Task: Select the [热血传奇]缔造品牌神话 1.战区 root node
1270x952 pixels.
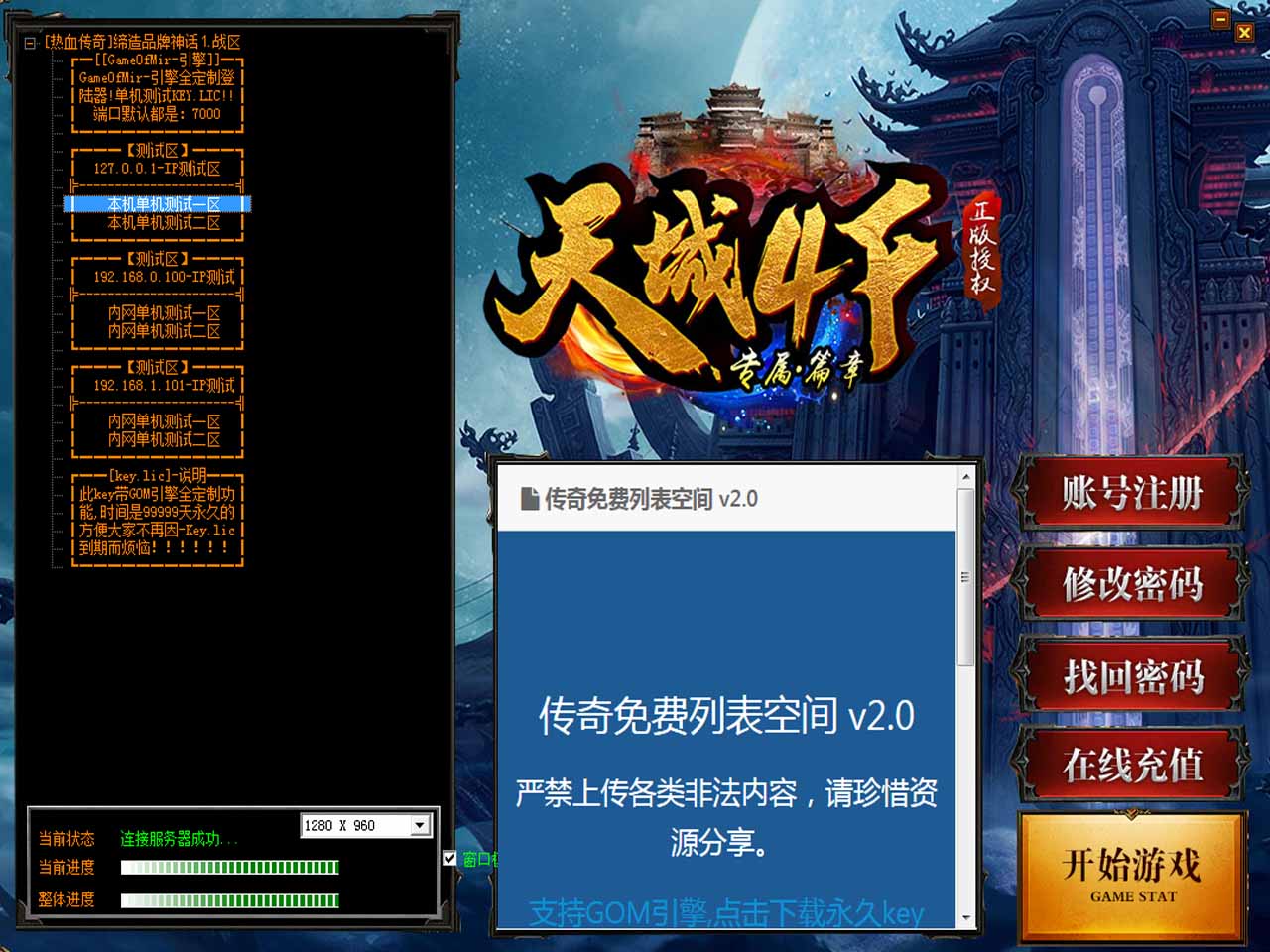Action: point(142,42)
